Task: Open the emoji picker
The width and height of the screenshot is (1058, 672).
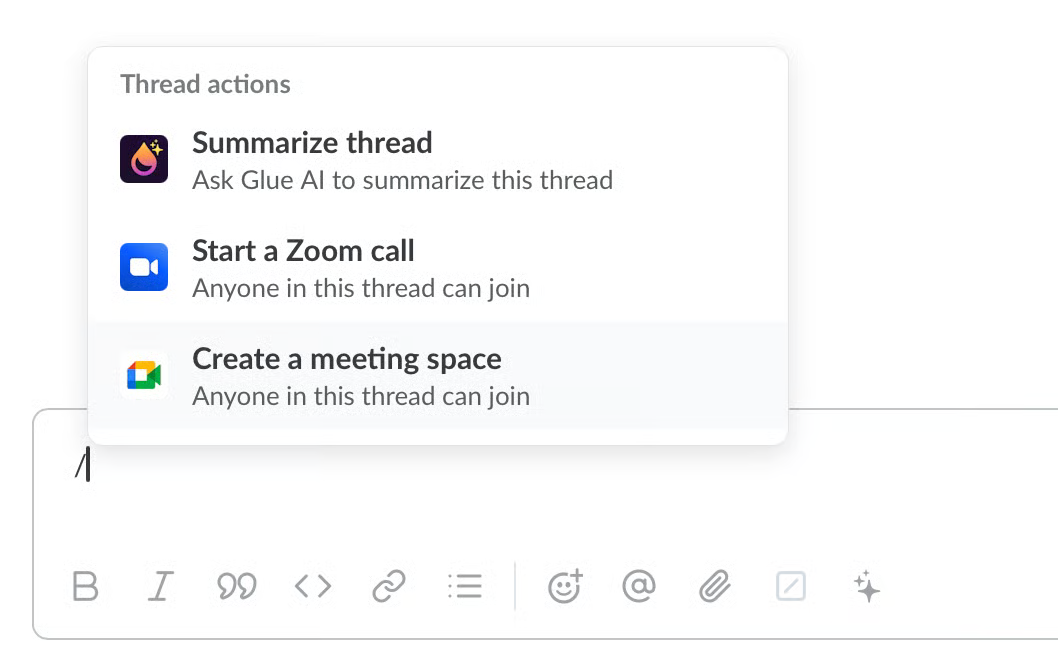Action: 565,586
